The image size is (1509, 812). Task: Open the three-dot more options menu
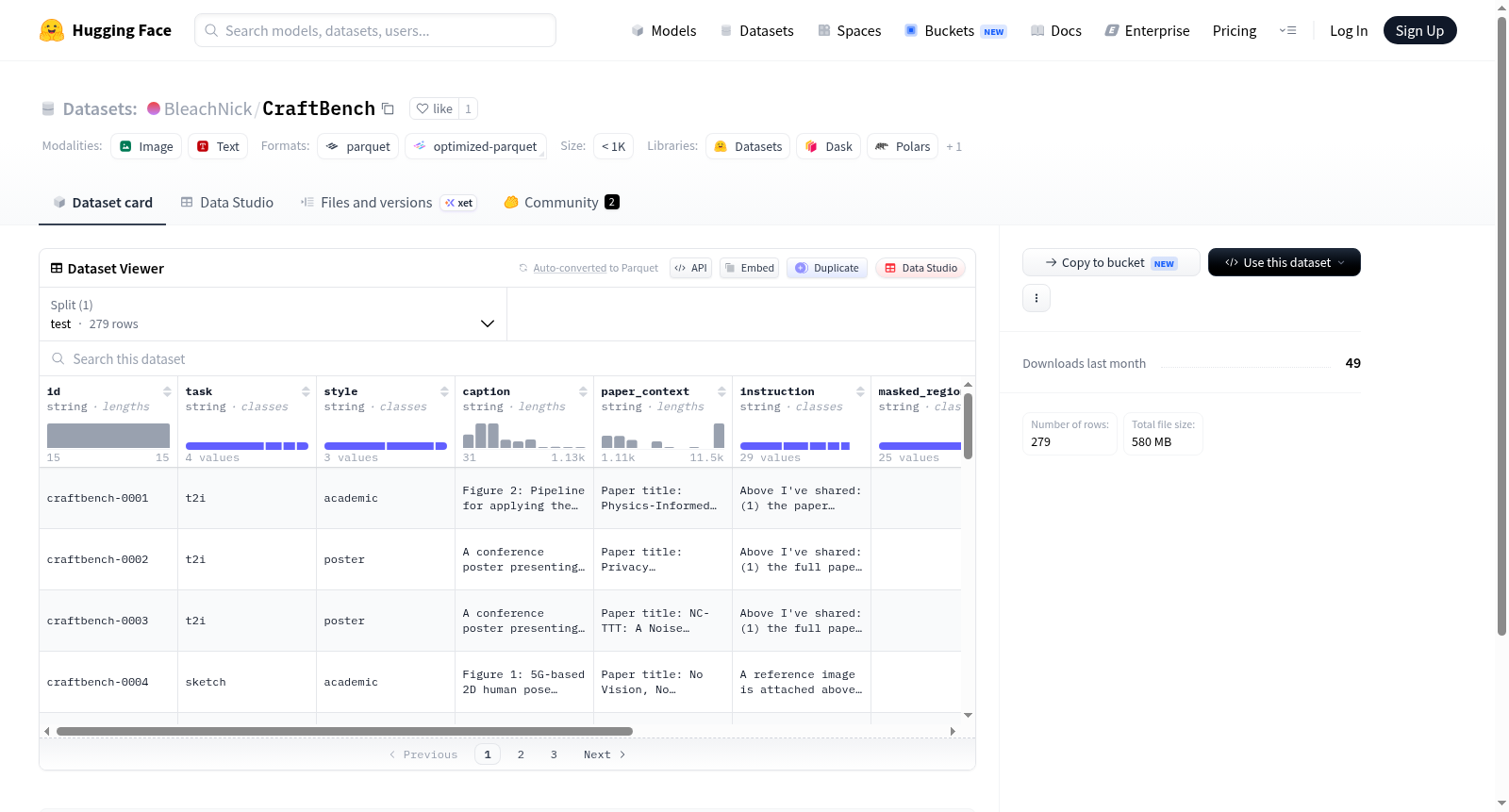1036,298
